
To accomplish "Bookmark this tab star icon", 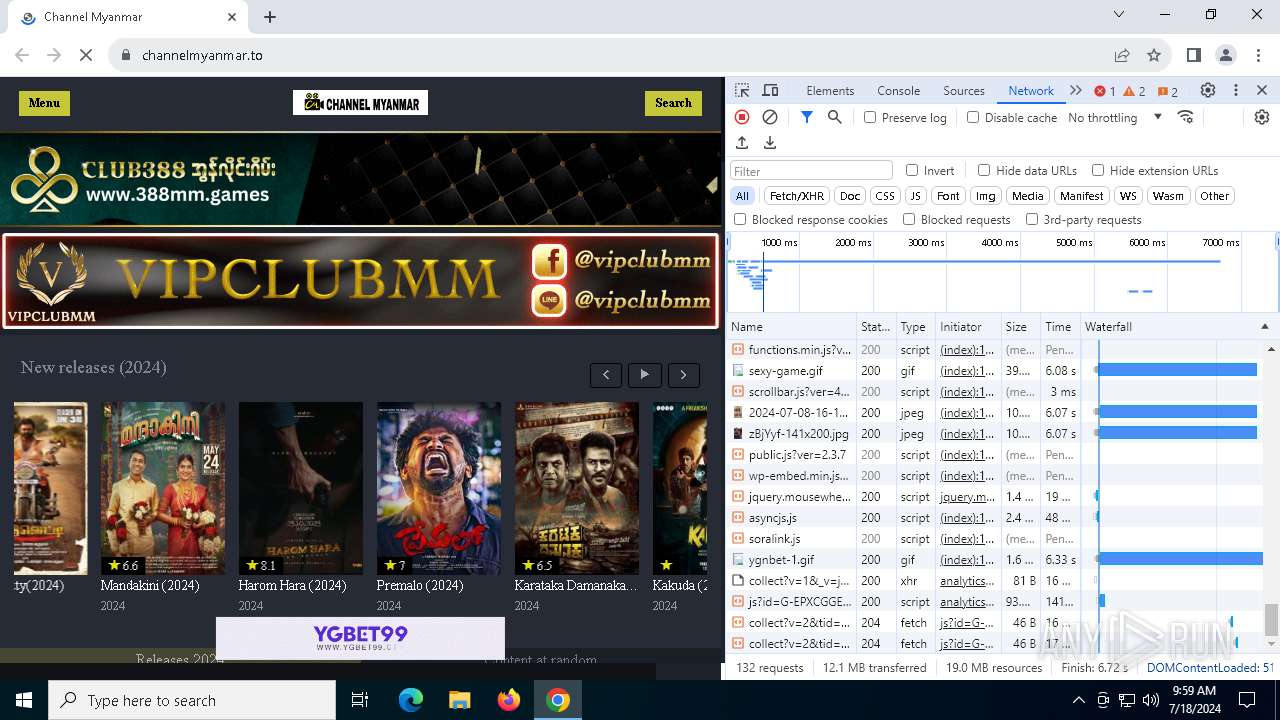I will (x=1154, y=55).
